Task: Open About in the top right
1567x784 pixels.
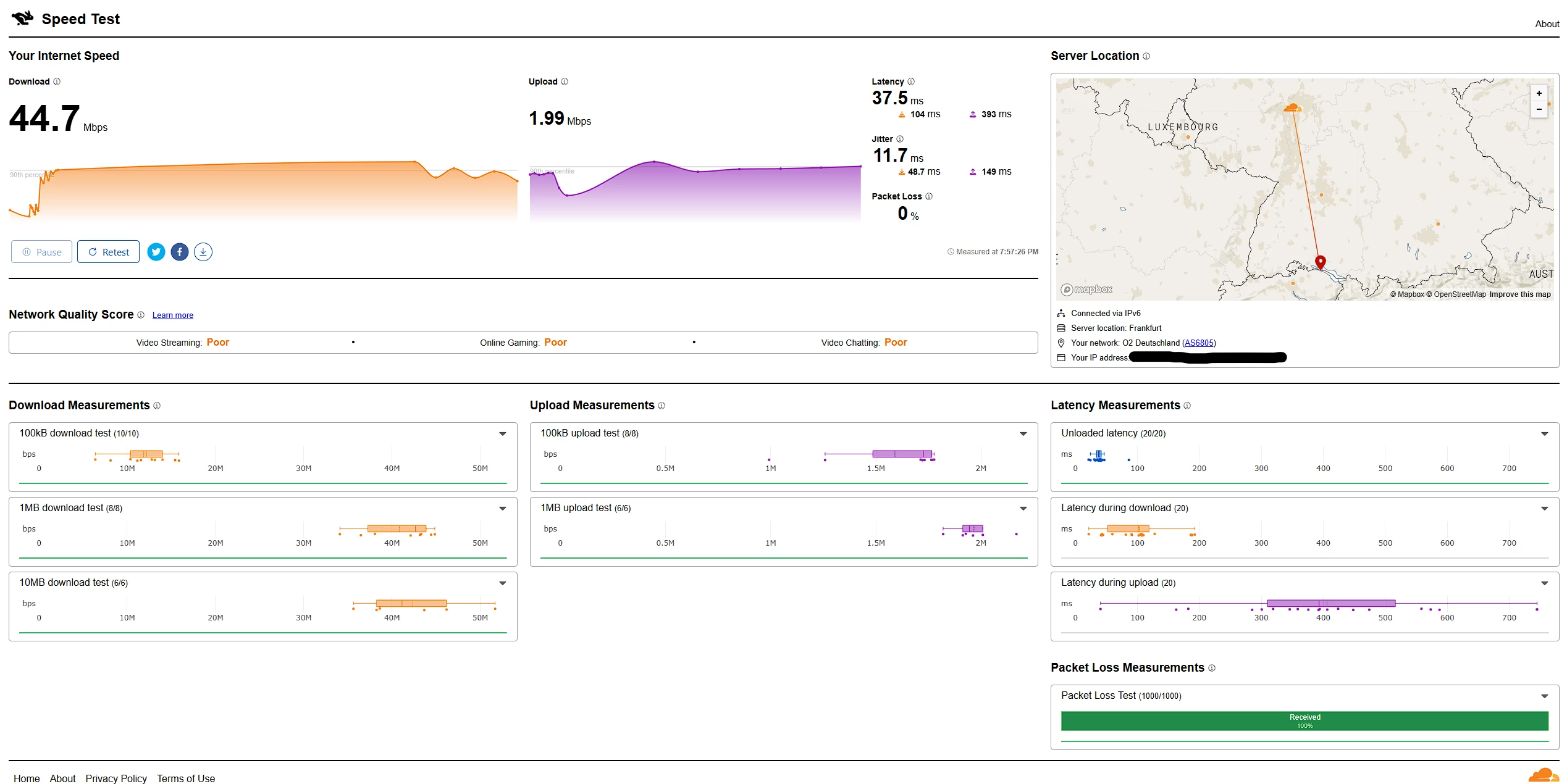Action: pyautogui.click(x=1547, y=24)
